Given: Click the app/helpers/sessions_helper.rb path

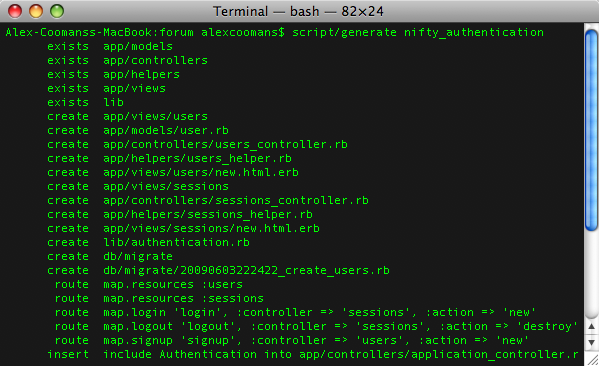Looking at the screenshot, I should point(208,214).
